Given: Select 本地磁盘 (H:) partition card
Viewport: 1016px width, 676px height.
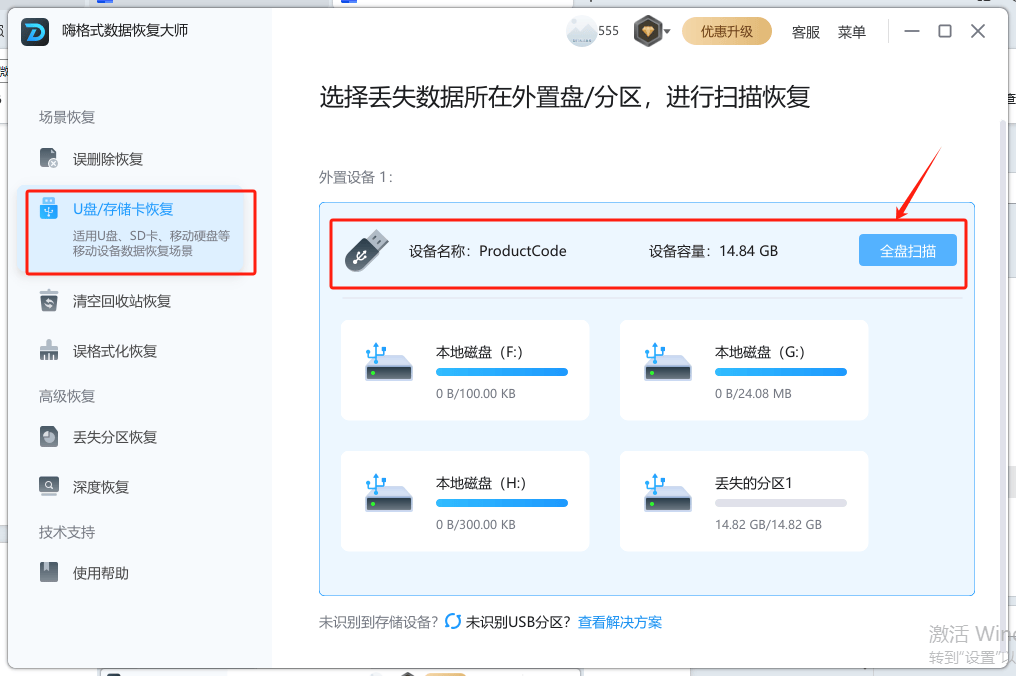Looking at the screenshot, I should 465,501.
